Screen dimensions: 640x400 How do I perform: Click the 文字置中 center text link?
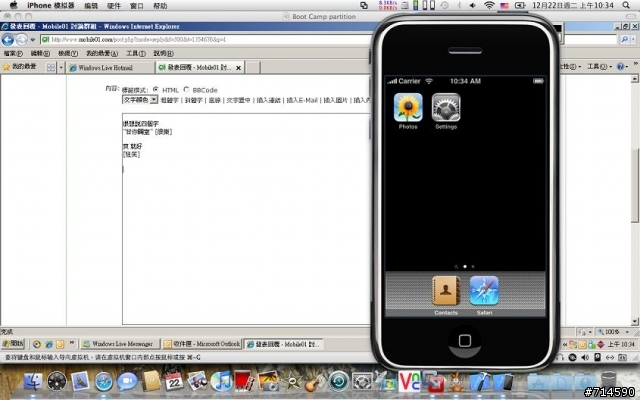click(238, 100)
